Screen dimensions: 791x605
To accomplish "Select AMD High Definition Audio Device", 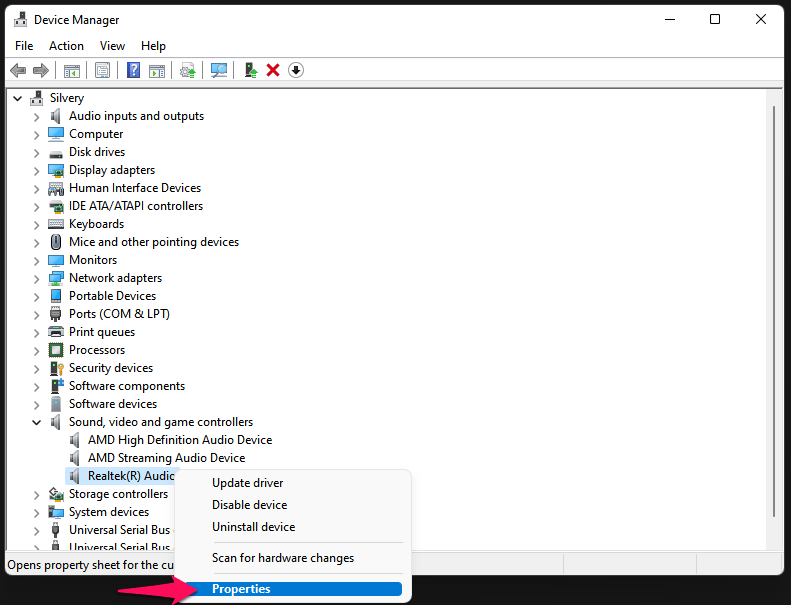I will click(179, 440).
